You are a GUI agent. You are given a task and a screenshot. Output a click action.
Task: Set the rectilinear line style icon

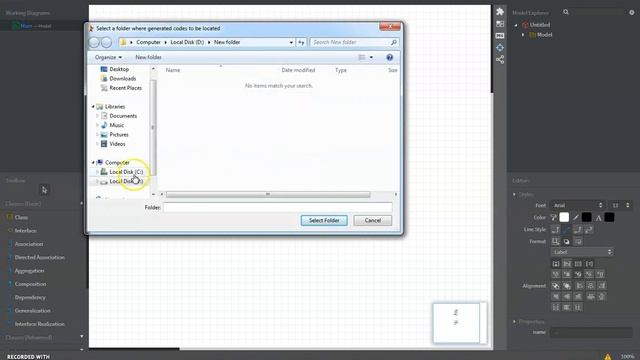click(x=556, y=230)
